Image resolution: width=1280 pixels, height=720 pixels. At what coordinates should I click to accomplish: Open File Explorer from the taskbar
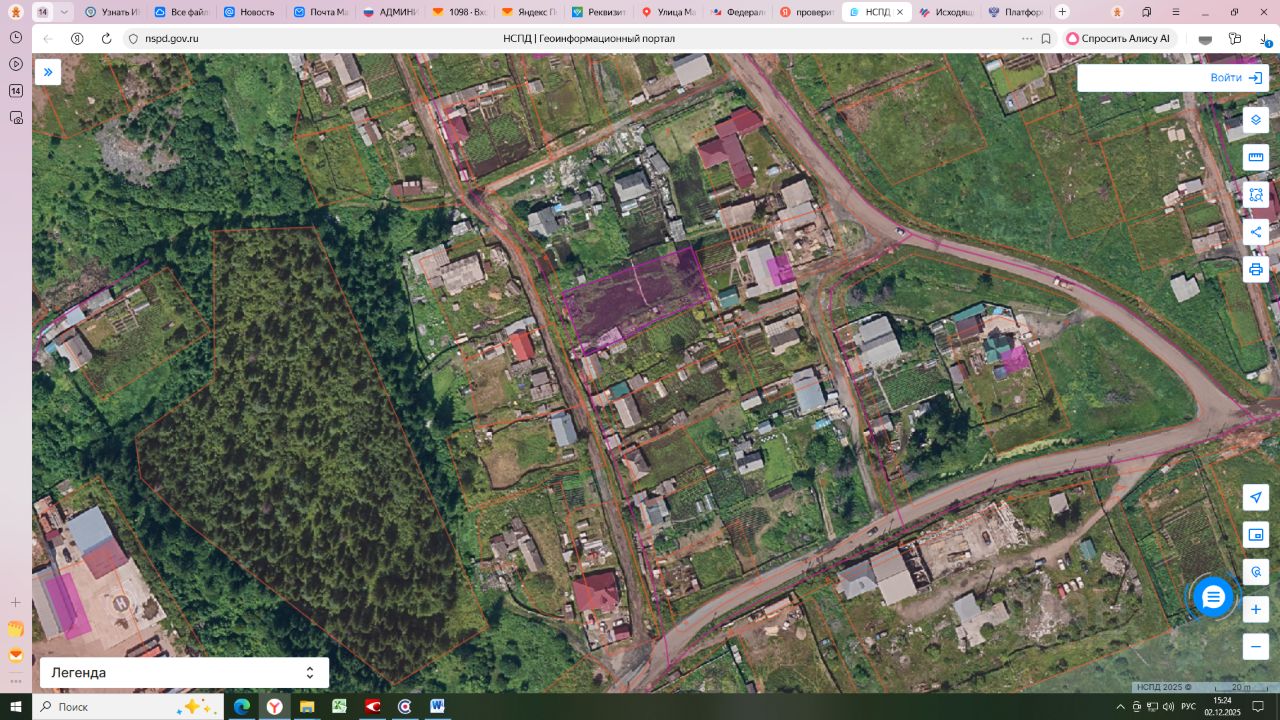tap(307, 706)
